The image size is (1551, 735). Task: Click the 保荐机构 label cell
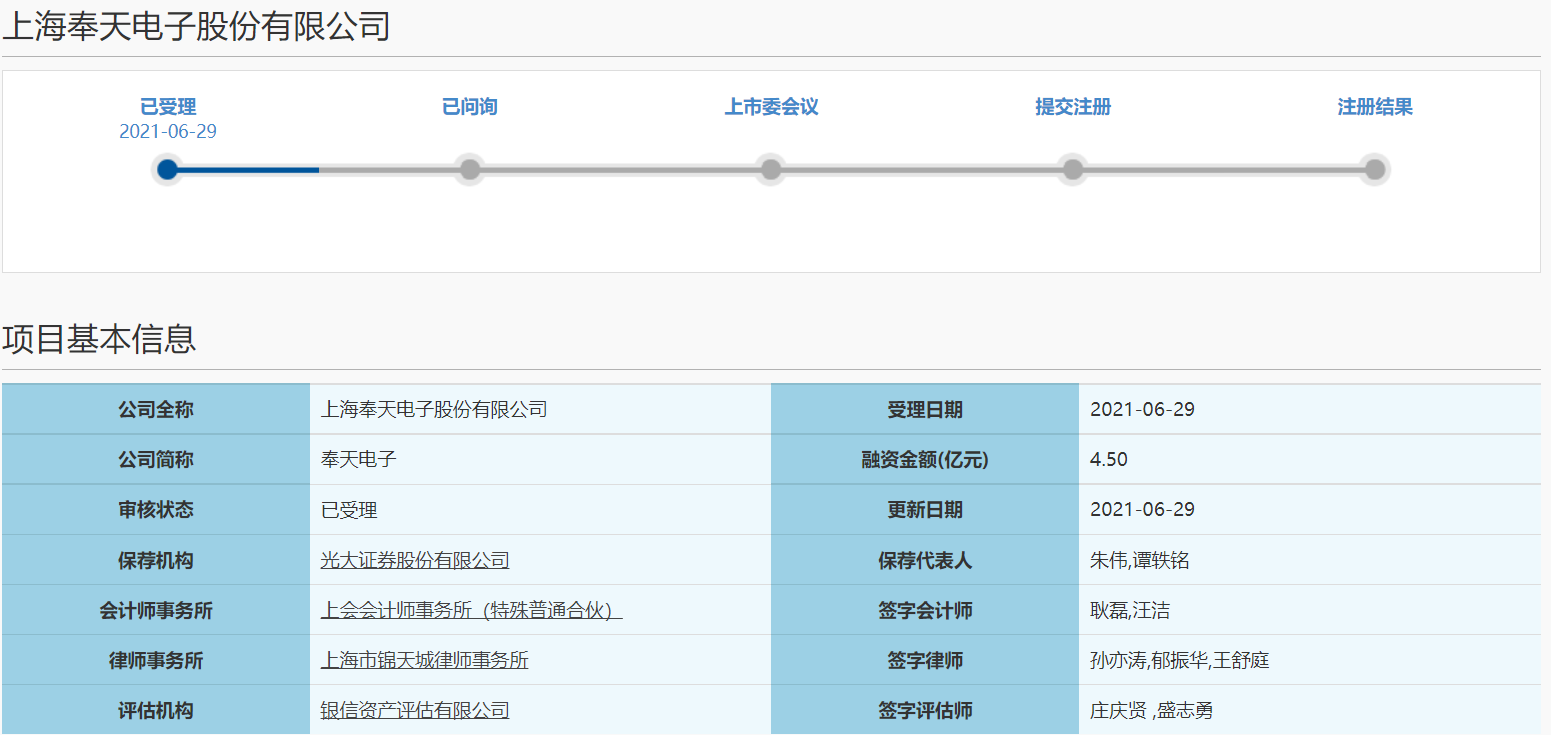coord(156,560)
